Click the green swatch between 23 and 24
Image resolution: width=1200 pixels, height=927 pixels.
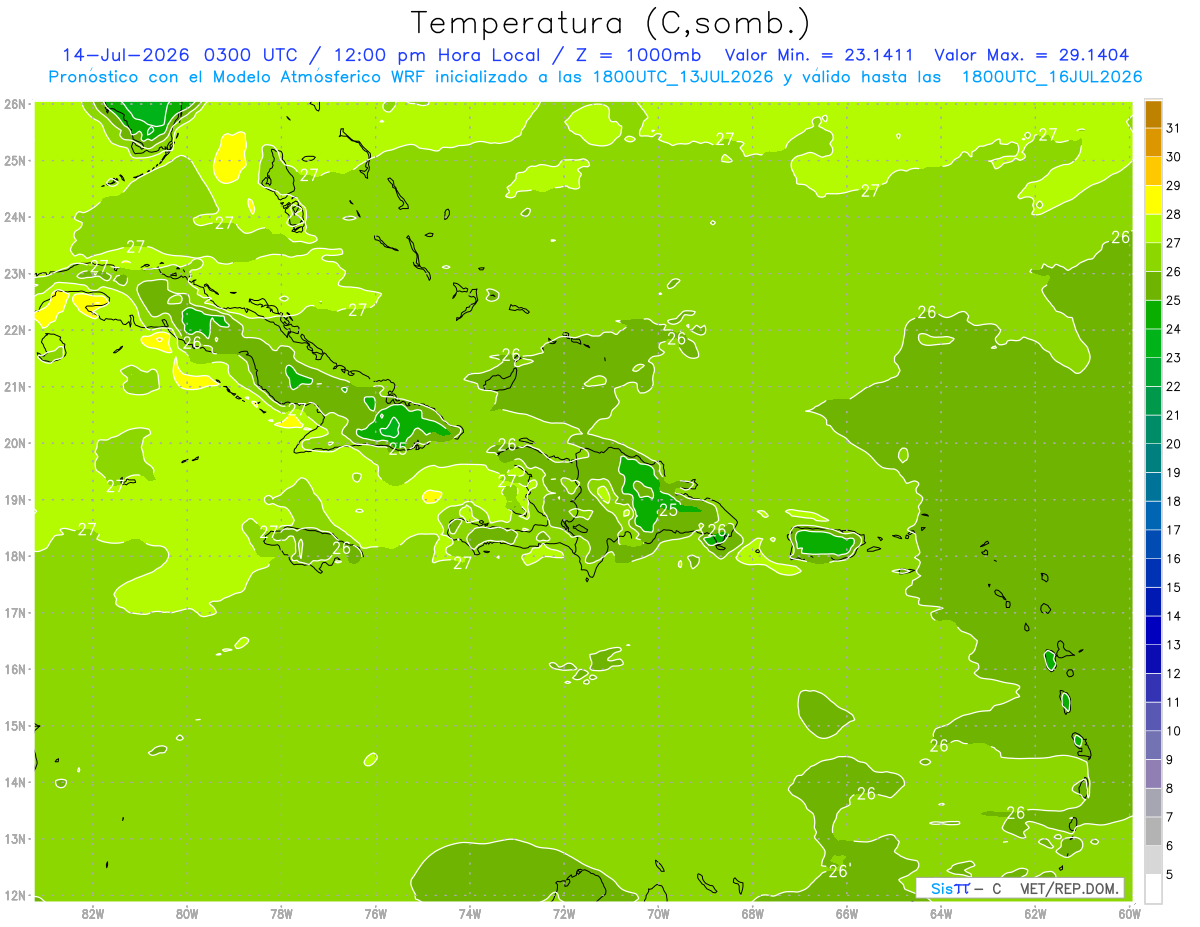(x=1153, y=343)
